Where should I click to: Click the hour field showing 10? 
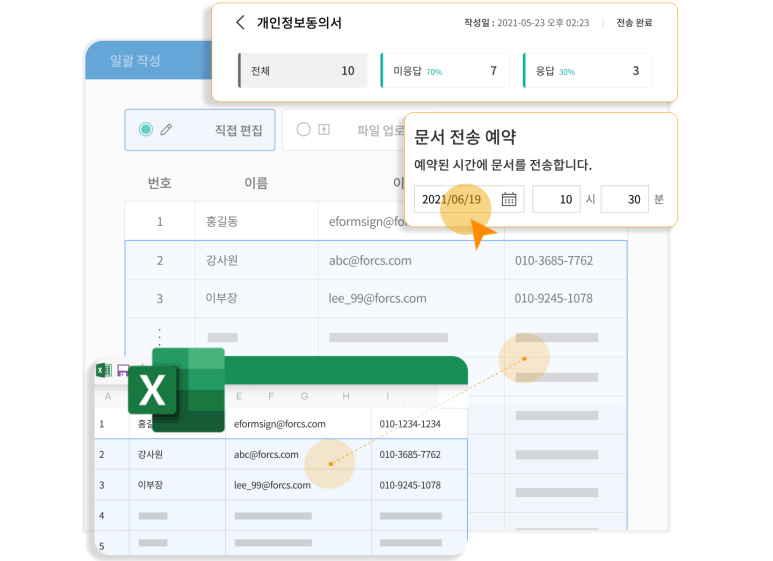(x=556, y=199)
